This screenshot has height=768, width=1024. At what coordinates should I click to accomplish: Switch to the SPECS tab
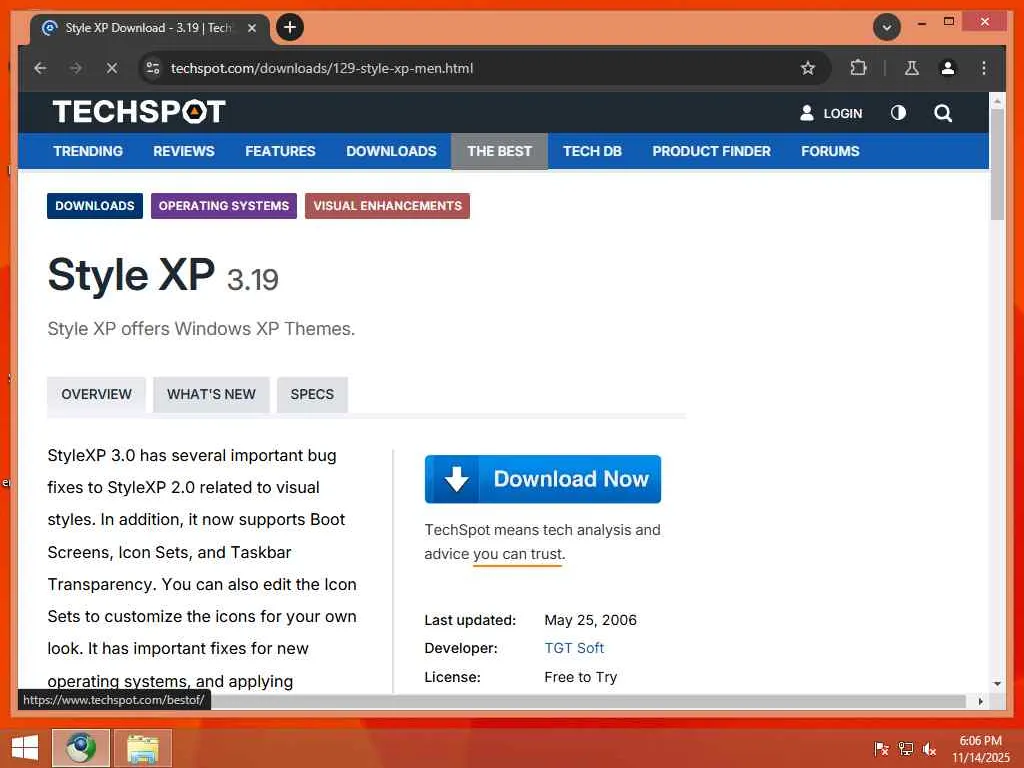click(x=312, y=394)
